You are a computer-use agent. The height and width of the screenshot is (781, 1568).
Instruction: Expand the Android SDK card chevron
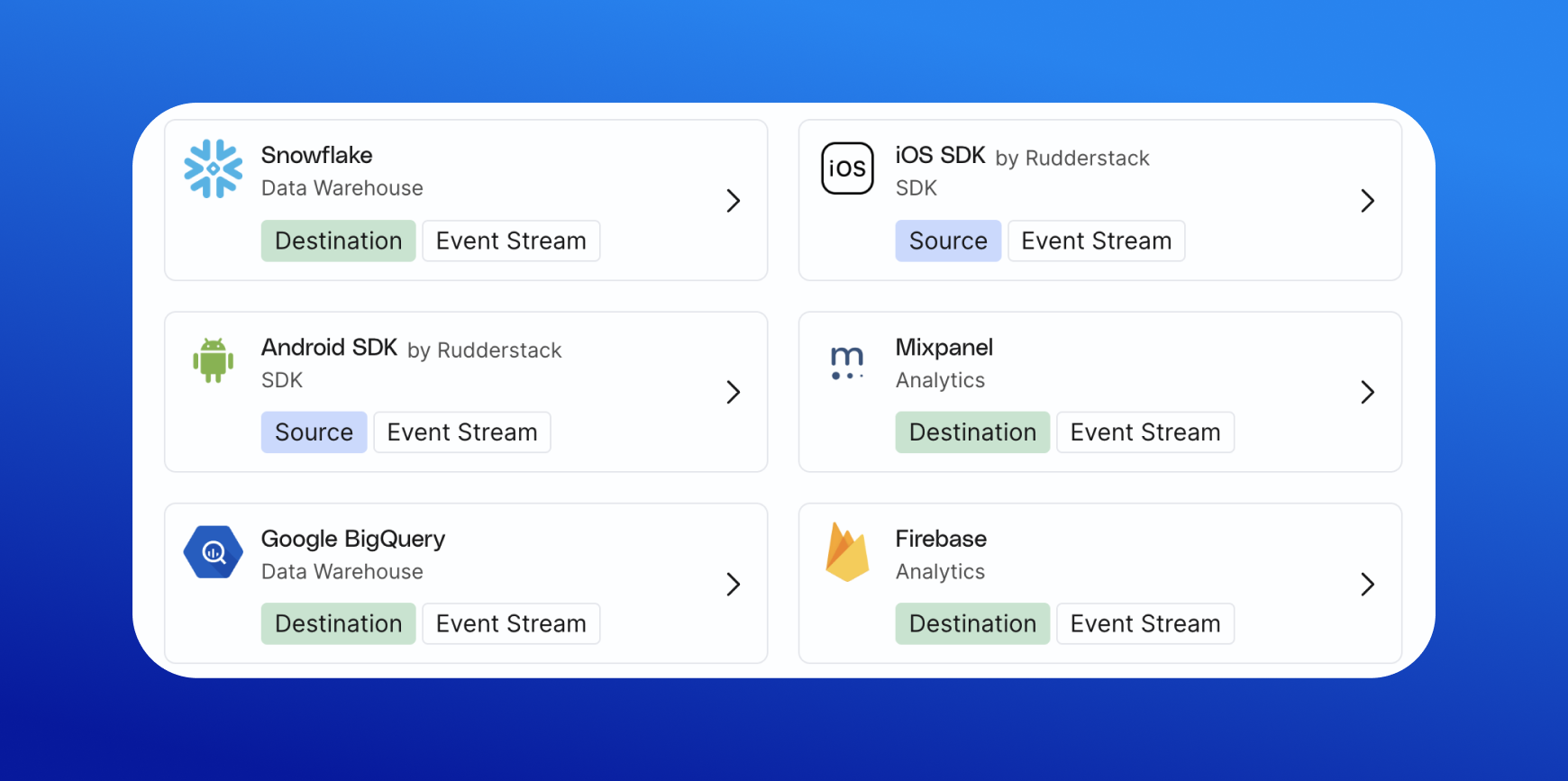(734, 392)
